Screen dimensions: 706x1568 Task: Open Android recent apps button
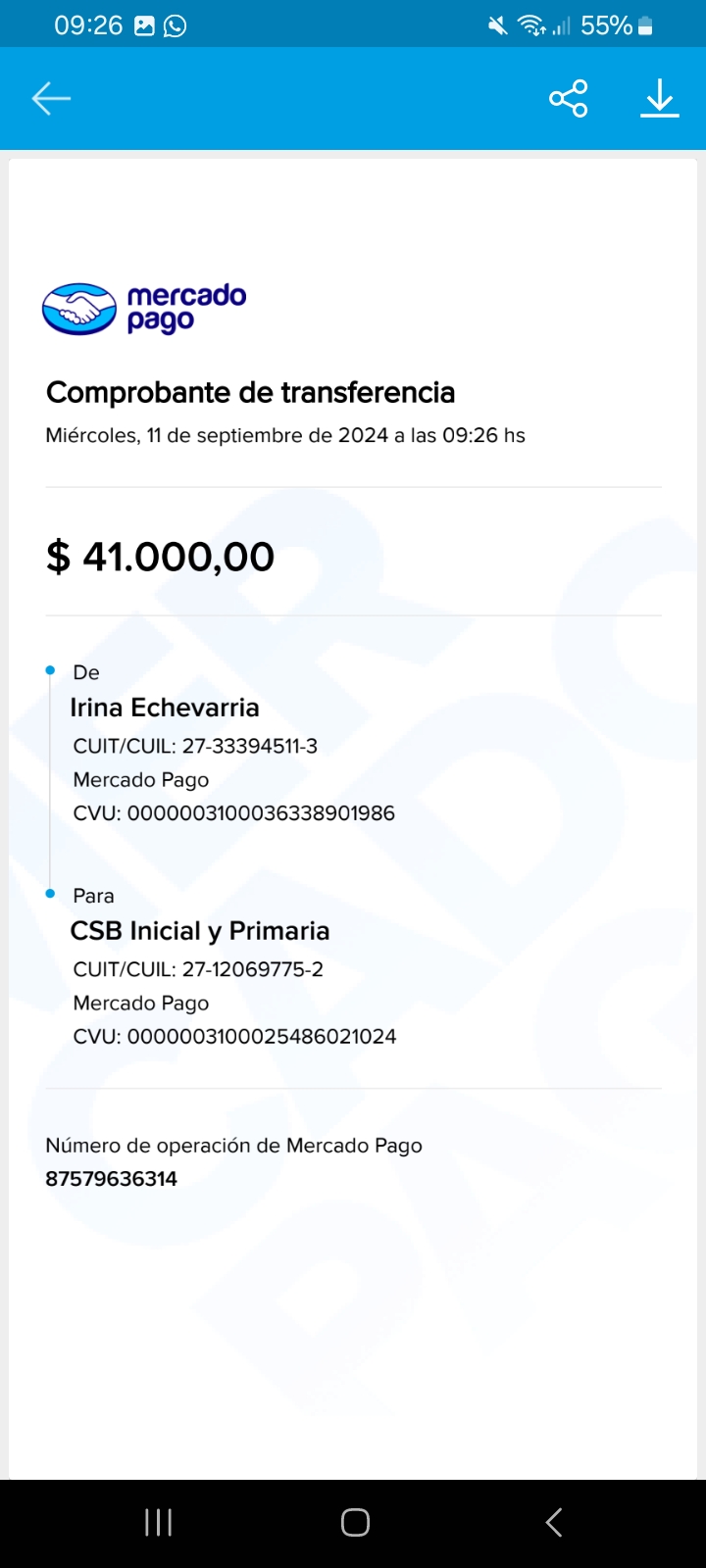tap(158, 1522)
